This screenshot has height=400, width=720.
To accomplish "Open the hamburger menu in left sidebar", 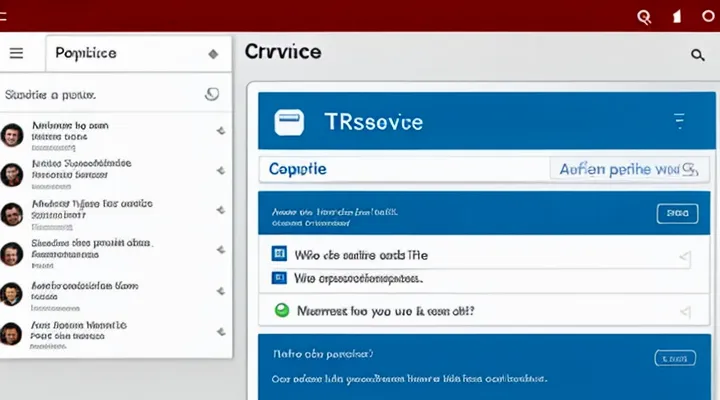I will (x=16, y=53).
